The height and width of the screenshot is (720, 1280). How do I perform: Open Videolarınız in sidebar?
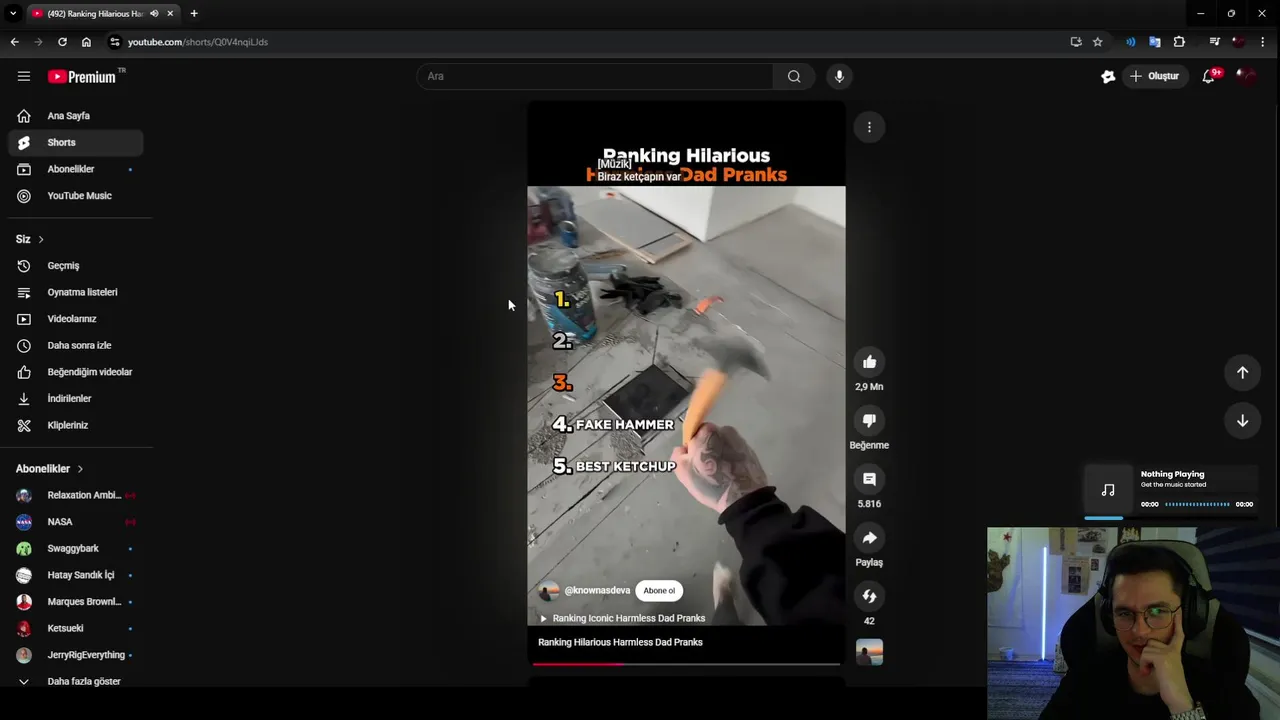coord(76,319)
